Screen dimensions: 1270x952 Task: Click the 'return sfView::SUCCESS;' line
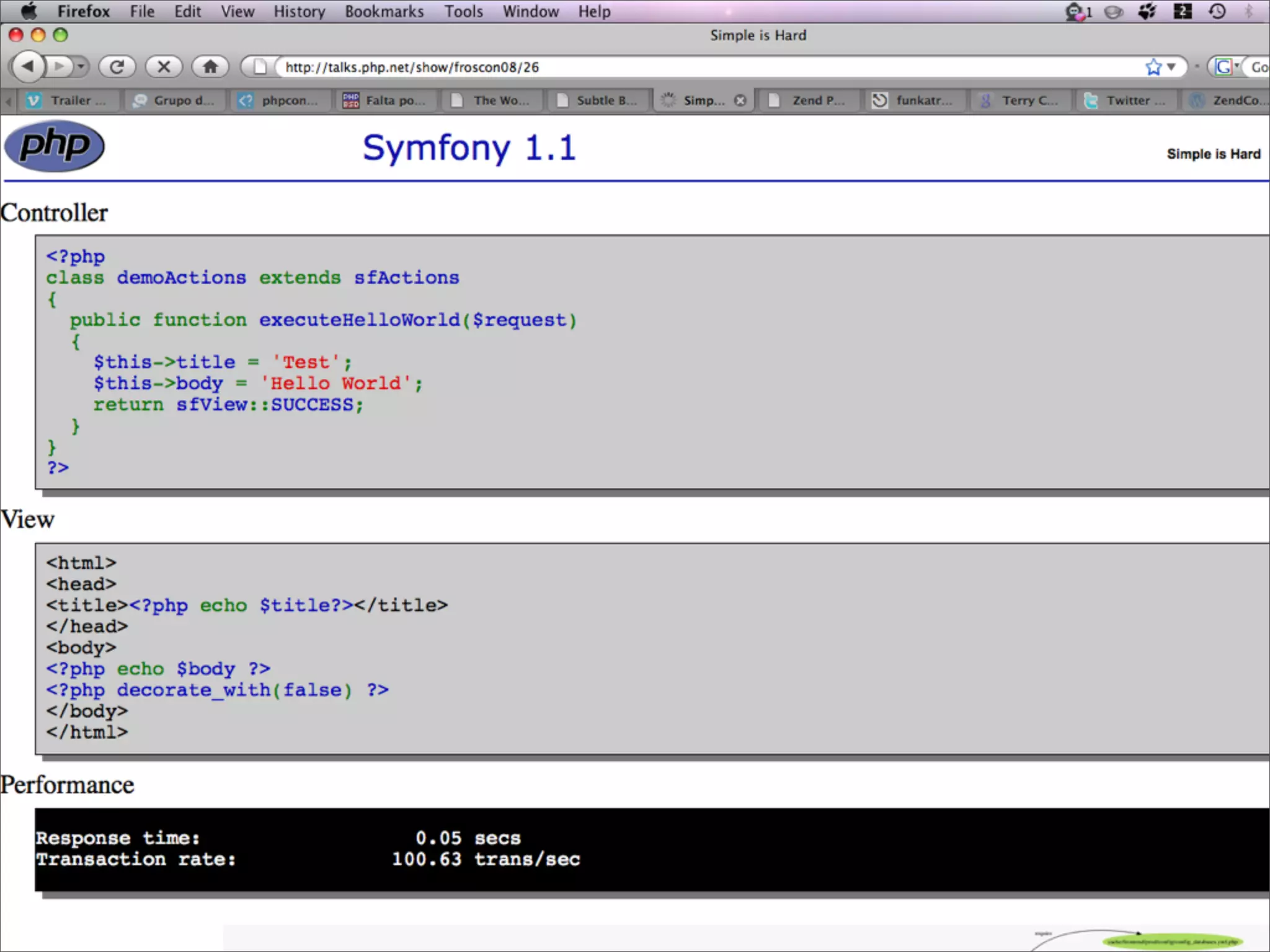point(228,405)
